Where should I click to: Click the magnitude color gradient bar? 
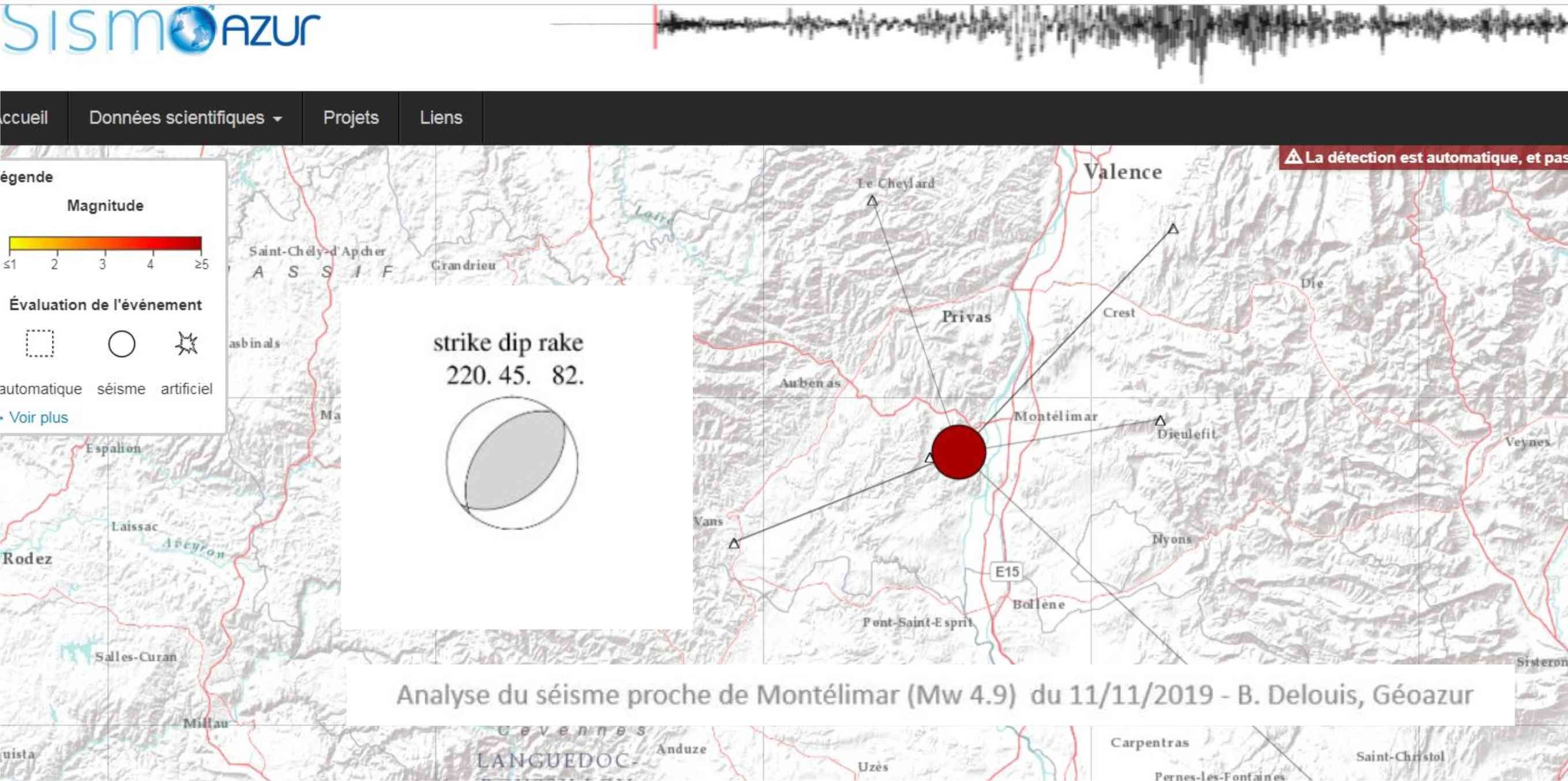104,243
